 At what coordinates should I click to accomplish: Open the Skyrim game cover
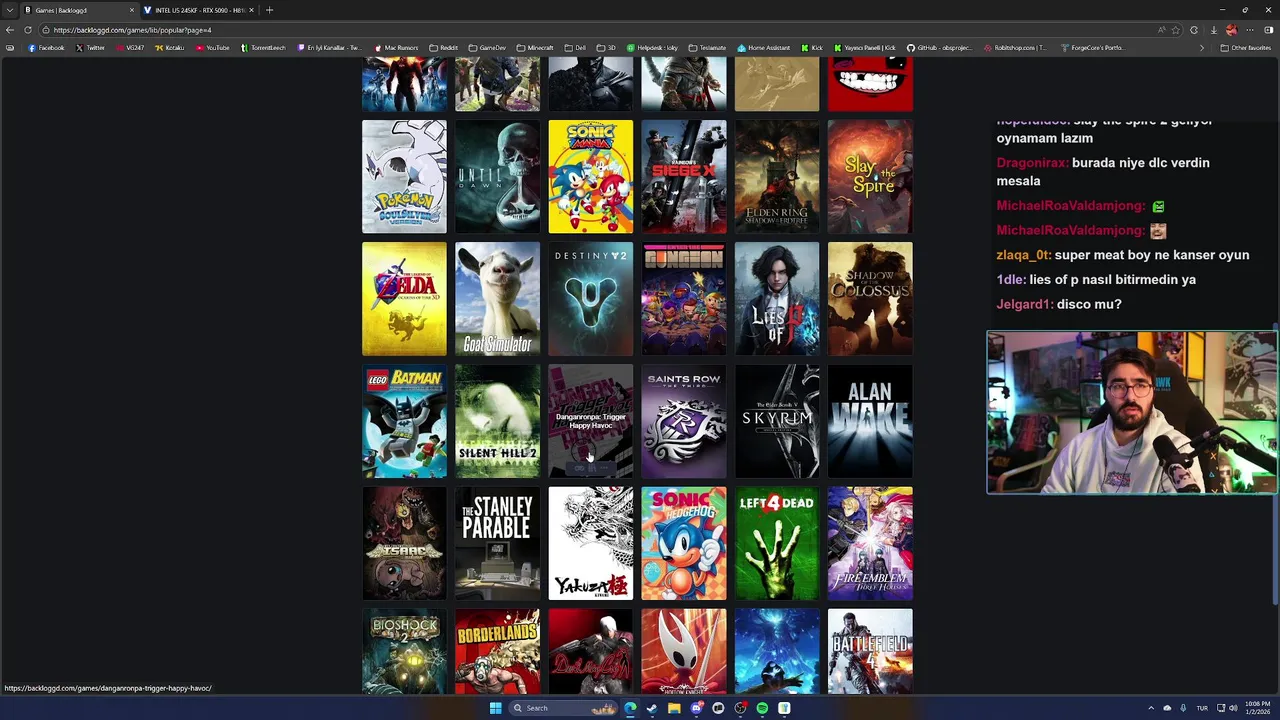tap(777, 421)
